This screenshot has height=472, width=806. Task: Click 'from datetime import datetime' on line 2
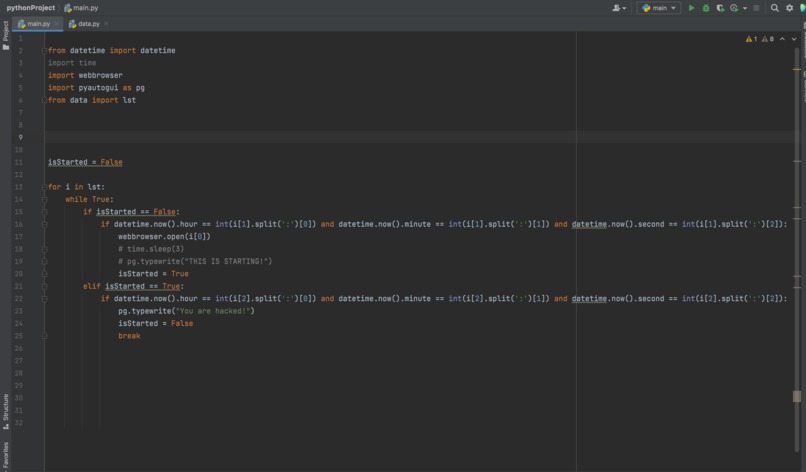112,50
